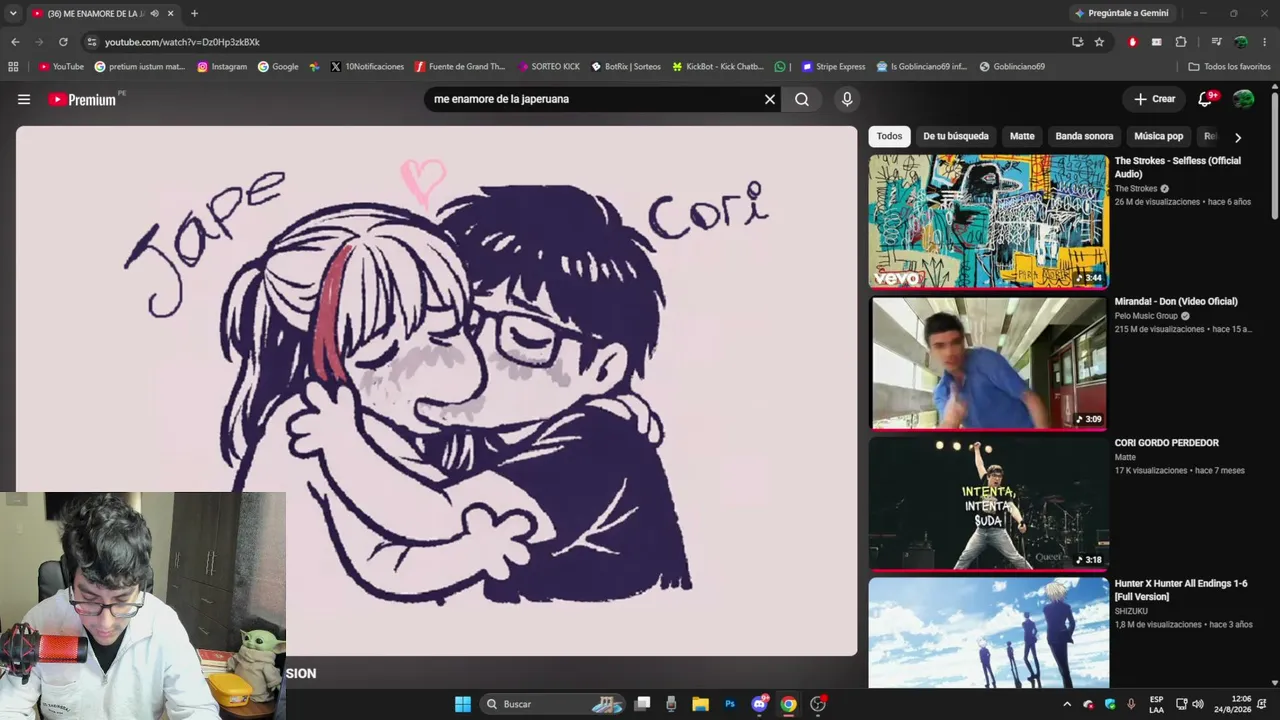Open the Google bookmark
Viewport: 1280px width, 720px height.
click(278, 67)
